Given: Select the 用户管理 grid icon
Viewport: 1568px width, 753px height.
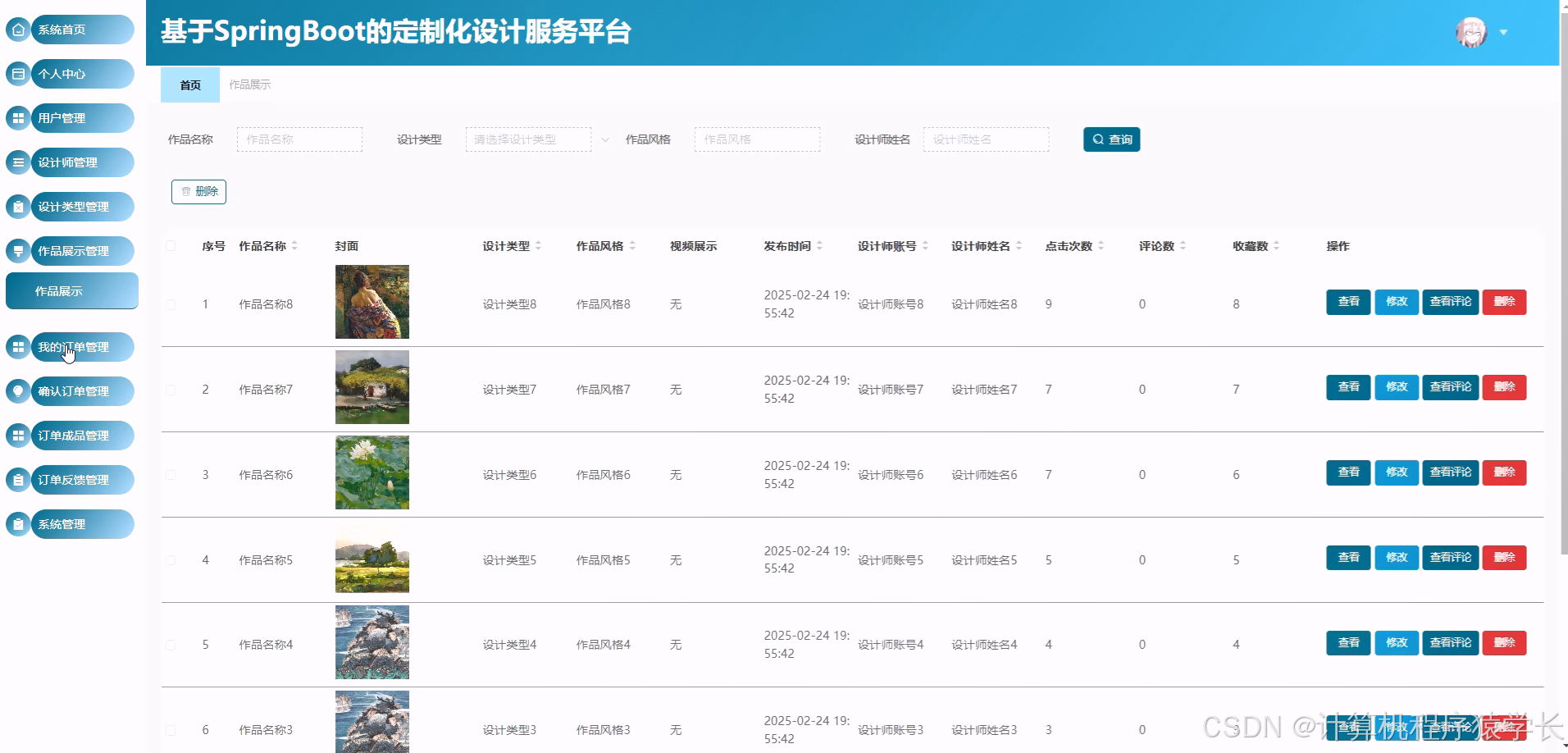Looking at the screenshot, I should coord(18,117).
